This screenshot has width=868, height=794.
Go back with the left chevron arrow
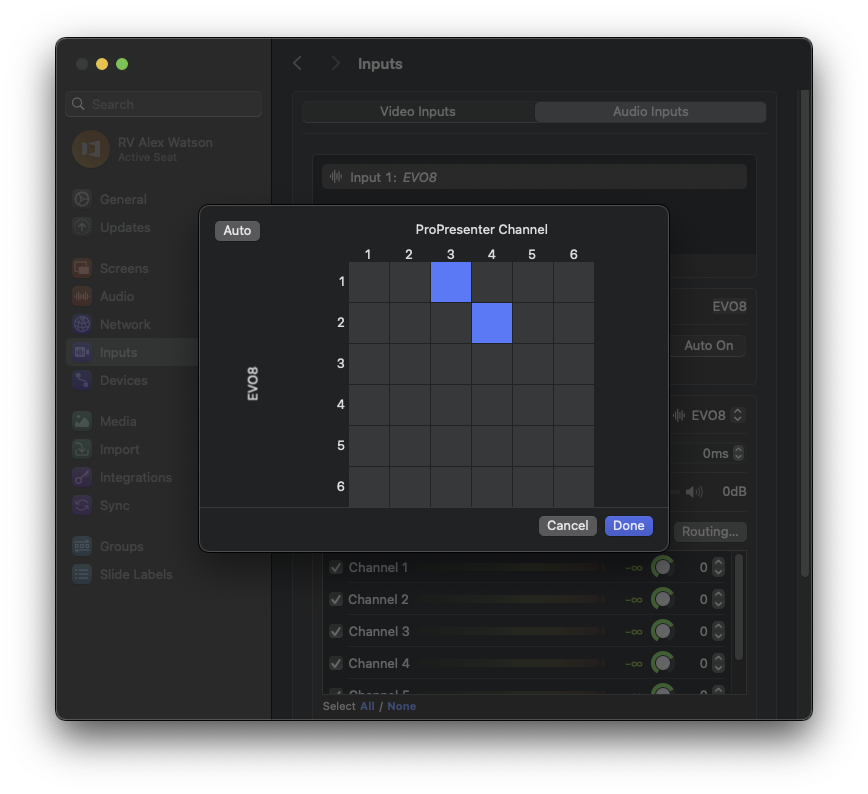pyautogui.click(x=297, y=64)
